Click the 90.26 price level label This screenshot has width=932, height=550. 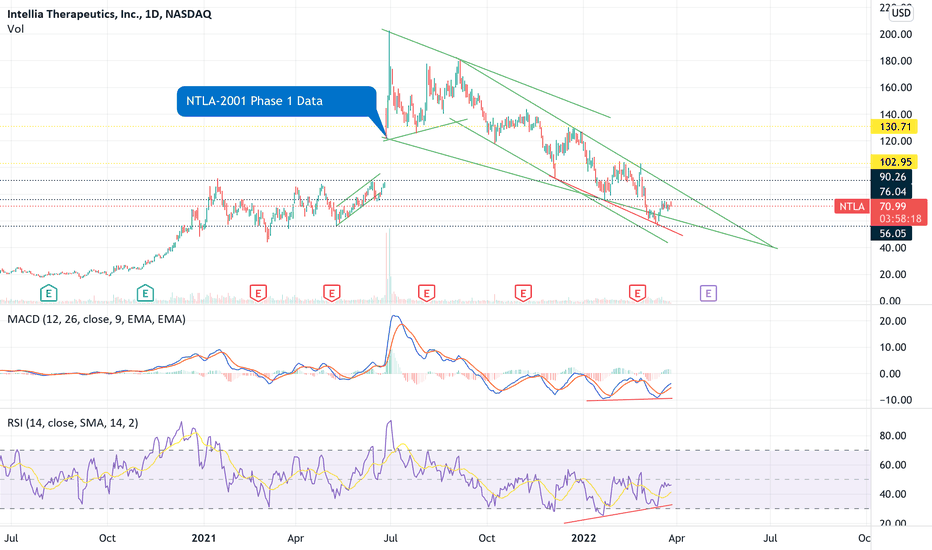pyautogui.click(x=893, y=177)
